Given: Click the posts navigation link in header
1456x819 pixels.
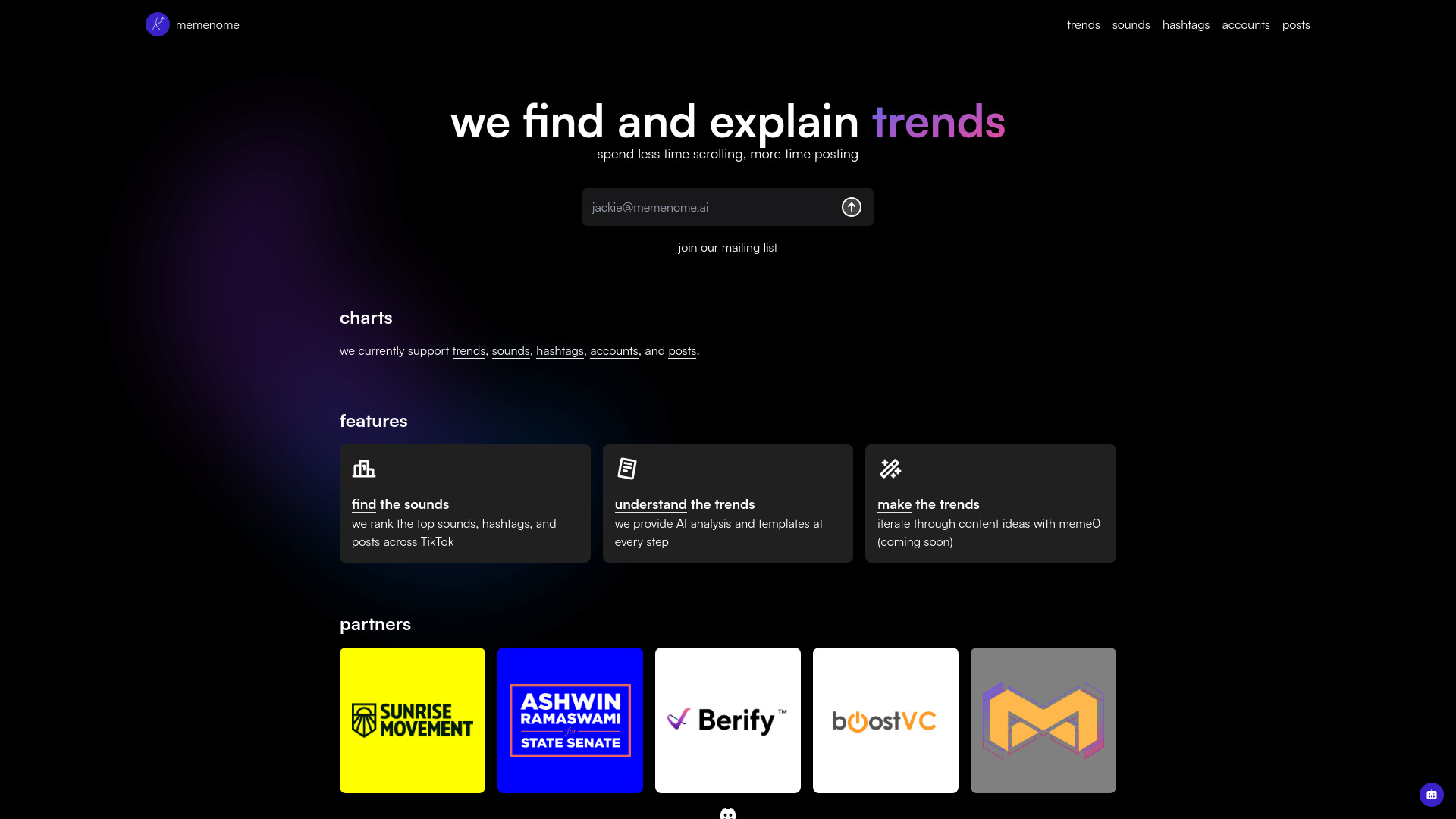Looking at the screenshot, I should [x=1296, y=24].
